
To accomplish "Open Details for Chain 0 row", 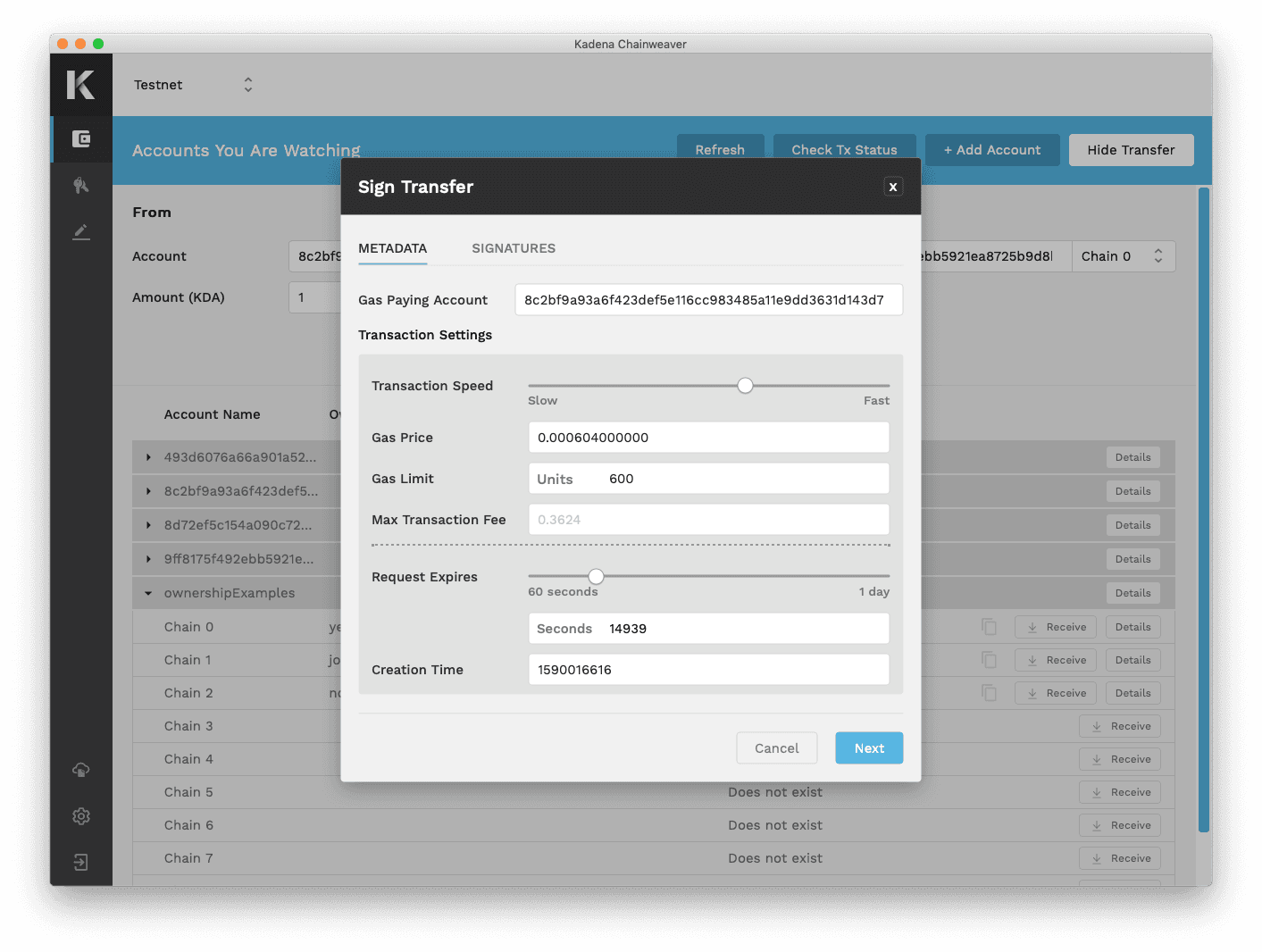I will coord(1132,627).
